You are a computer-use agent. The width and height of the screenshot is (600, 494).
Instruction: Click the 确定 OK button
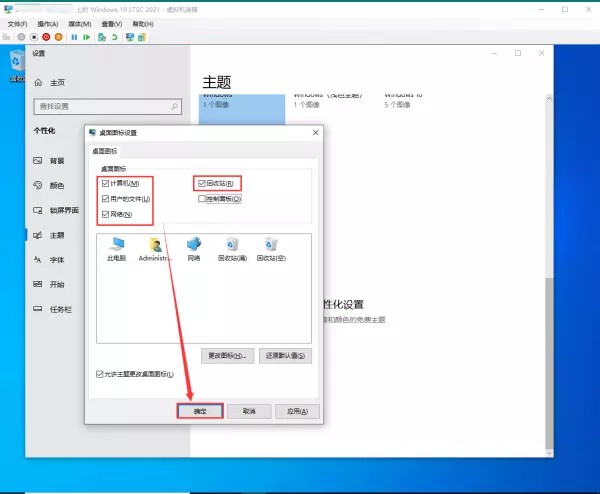[x=200, y=411]
